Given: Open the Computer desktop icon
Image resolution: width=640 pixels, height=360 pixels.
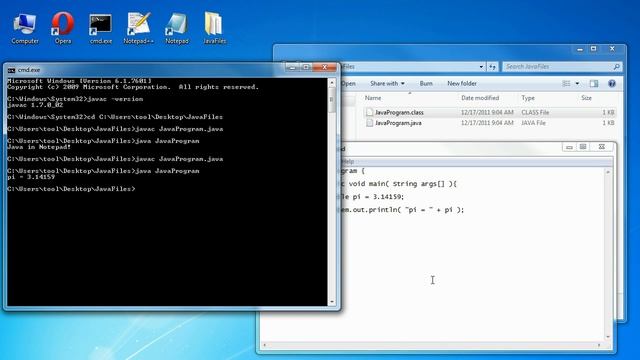Looking at the screenshot, I should point(25,28).
